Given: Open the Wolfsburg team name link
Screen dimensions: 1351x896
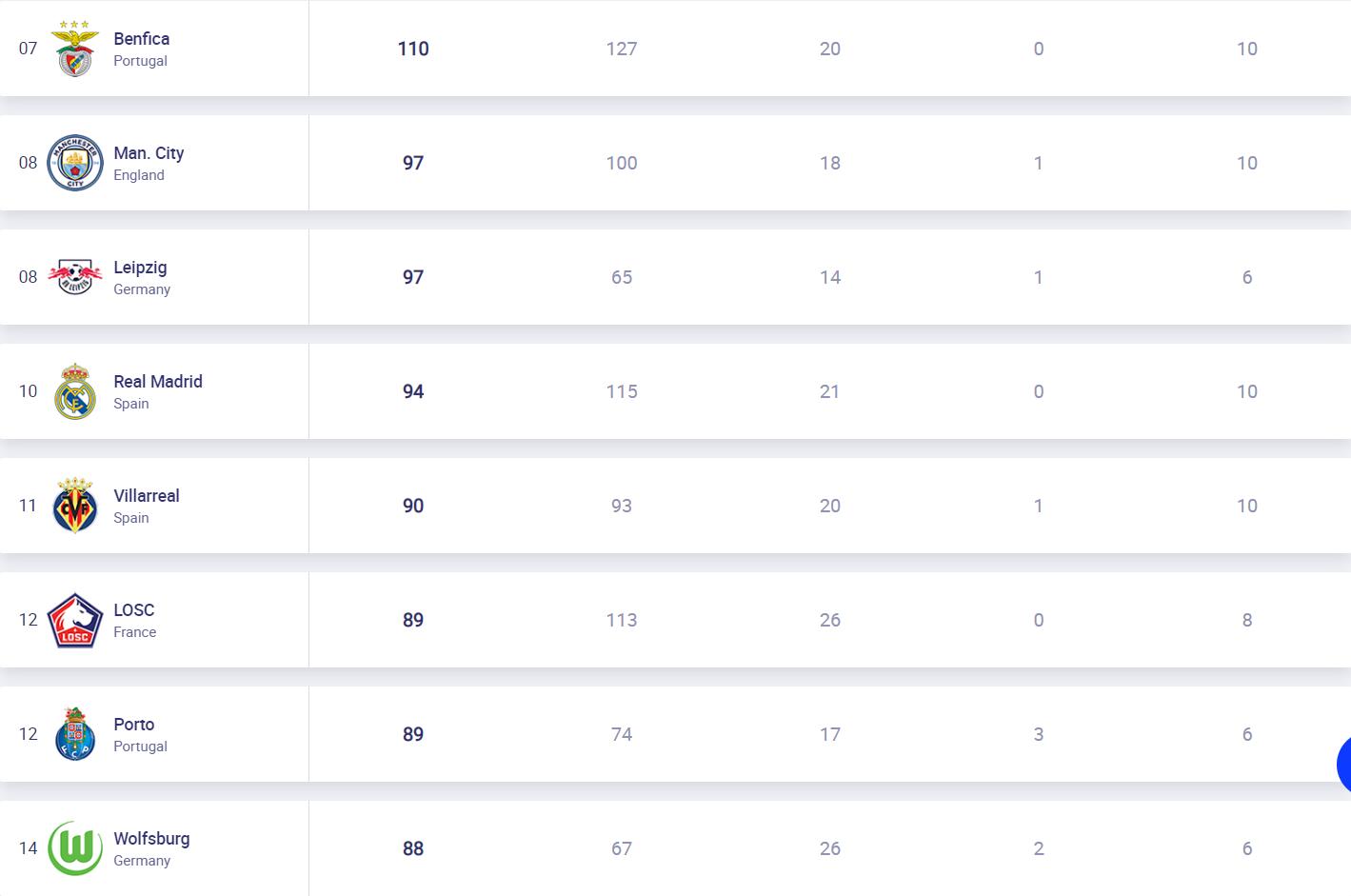Looking at the screenshot, I should [151, 839].
